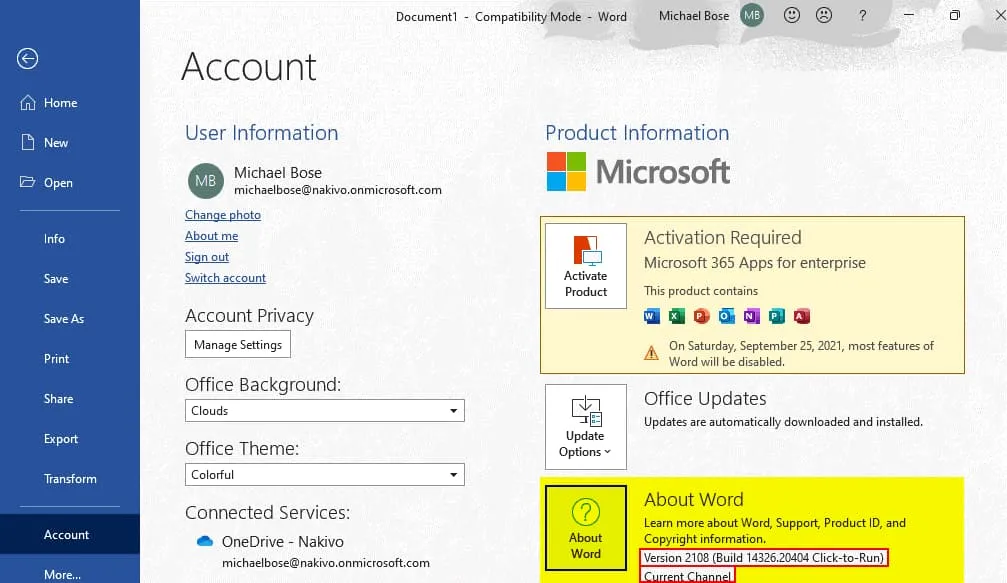The width and height of the screenshot is (1007, 583).
Task: Open the Office Theme Colorful dropdown
Action: (325, 475)
